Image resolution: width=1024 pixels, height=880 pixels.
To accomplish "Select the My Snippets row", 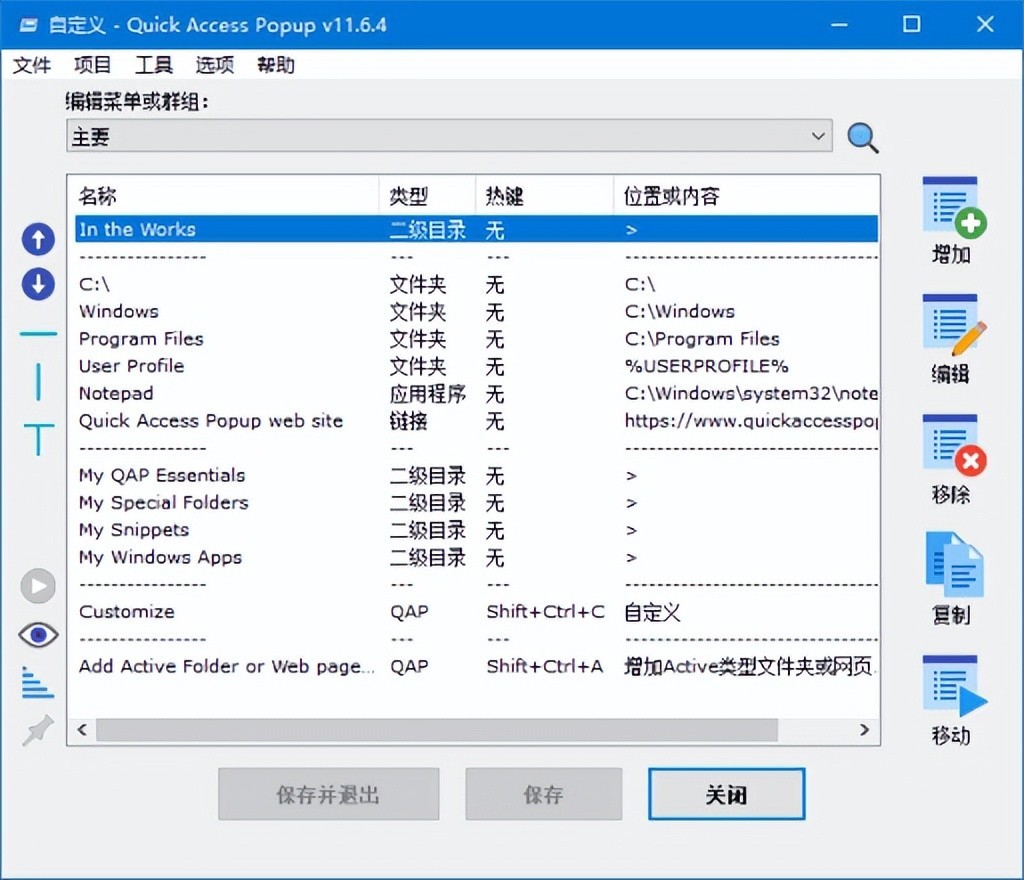I will (x=477, y=529).
